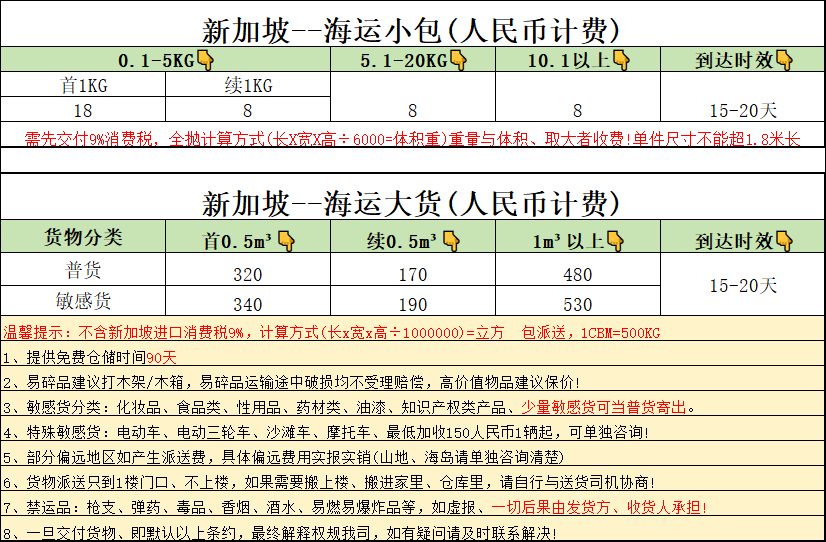The image size is (826, 542).
Task: Click the cell showing price 320
Action: point(248,273)
